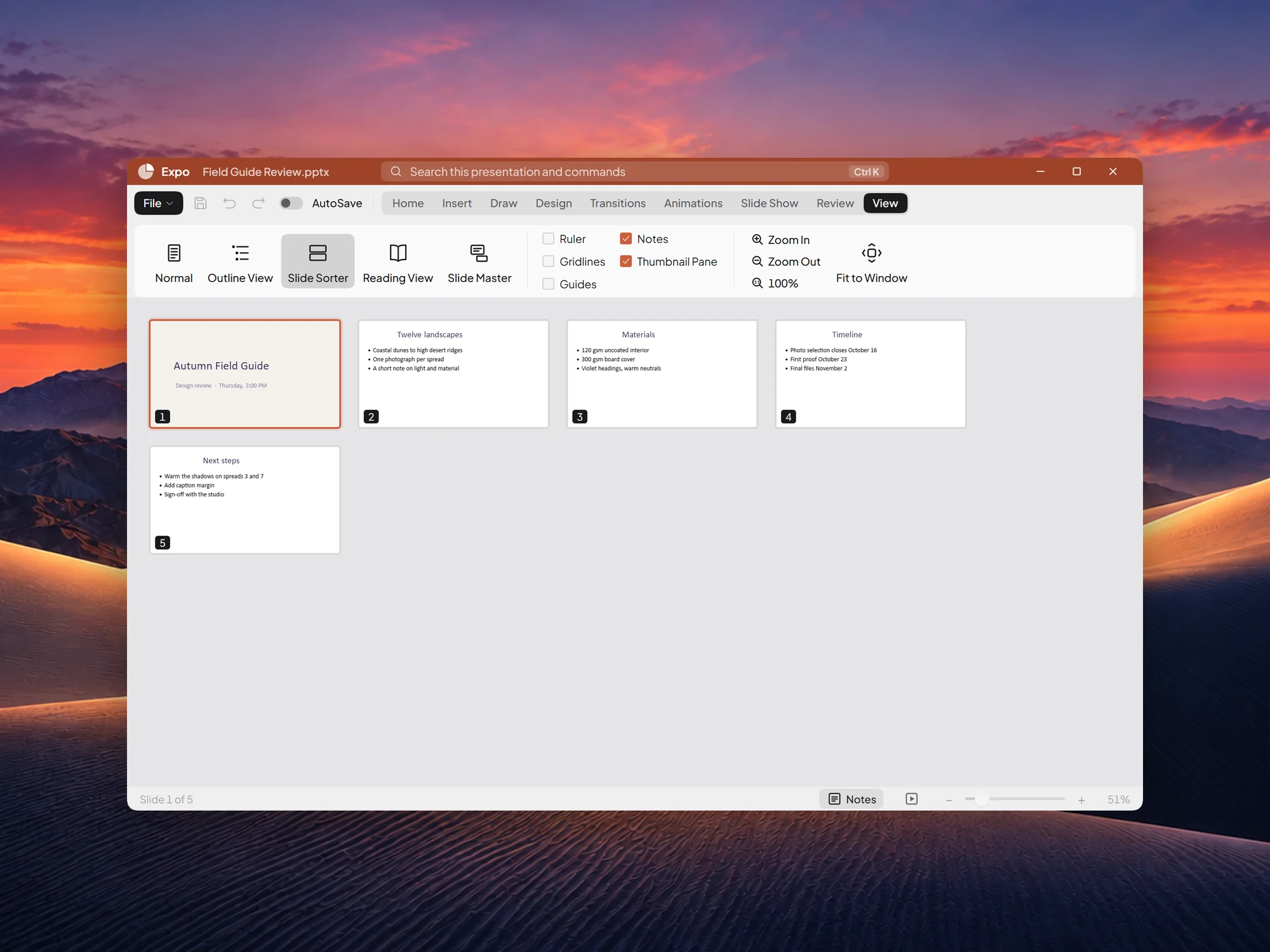Select the Materials slide thumbnail
Image resolution: width=1270 pixels, height=952 pixels.
point(662,374)
